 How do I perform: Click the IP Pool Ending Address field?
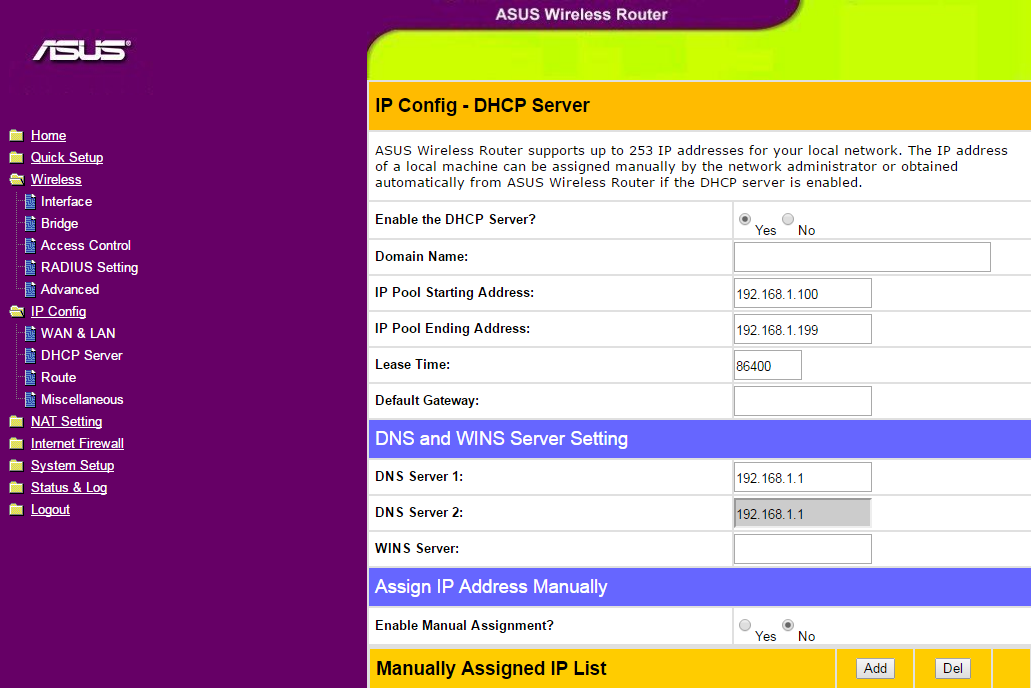[x=803, y=329]
